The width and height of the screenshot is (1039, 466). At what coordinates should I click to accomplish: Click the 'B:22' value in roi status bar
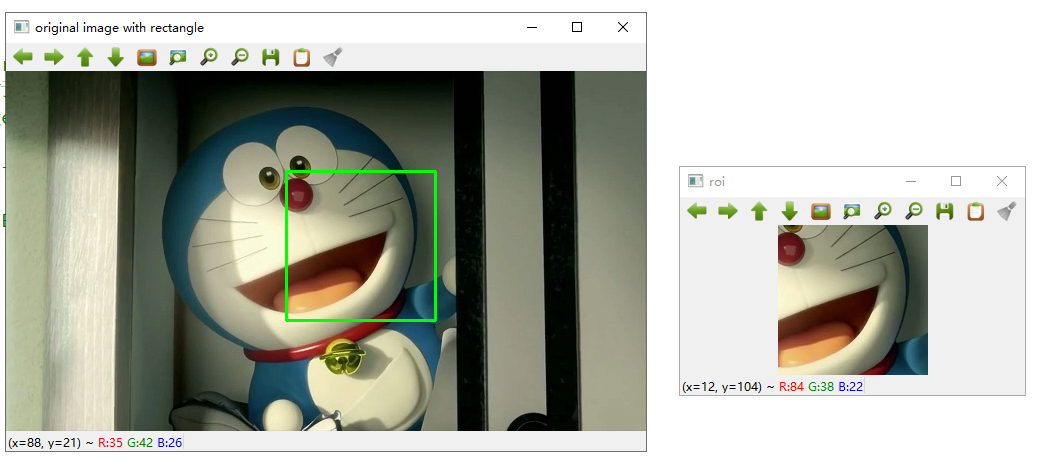(x=851, y=386)
